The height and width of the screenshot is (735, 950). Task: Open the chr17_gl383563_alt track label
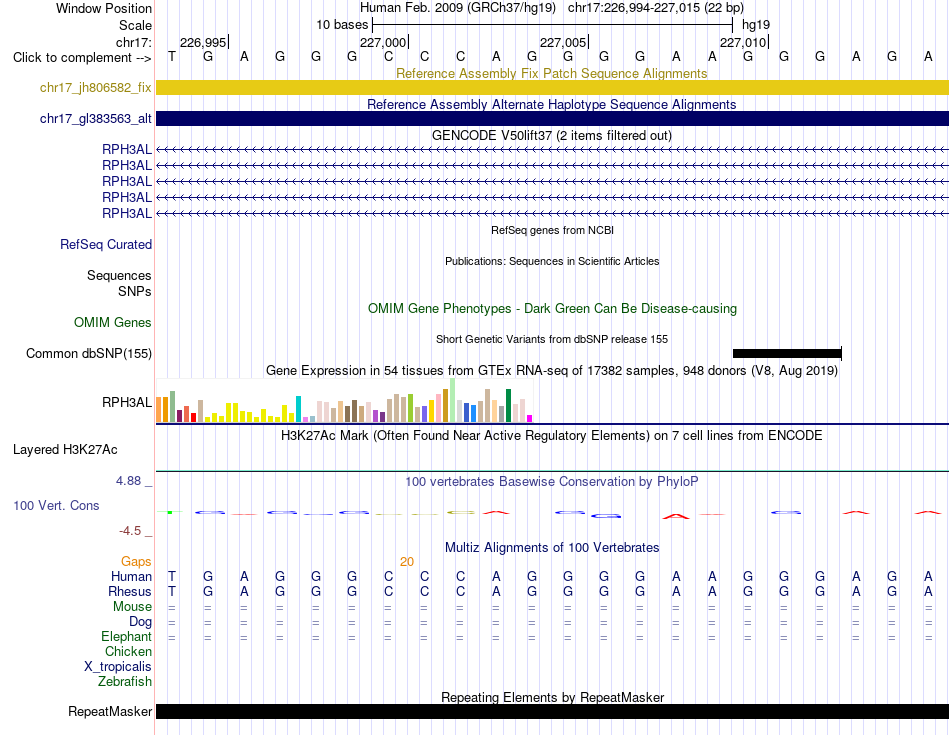tap(95, 118)
